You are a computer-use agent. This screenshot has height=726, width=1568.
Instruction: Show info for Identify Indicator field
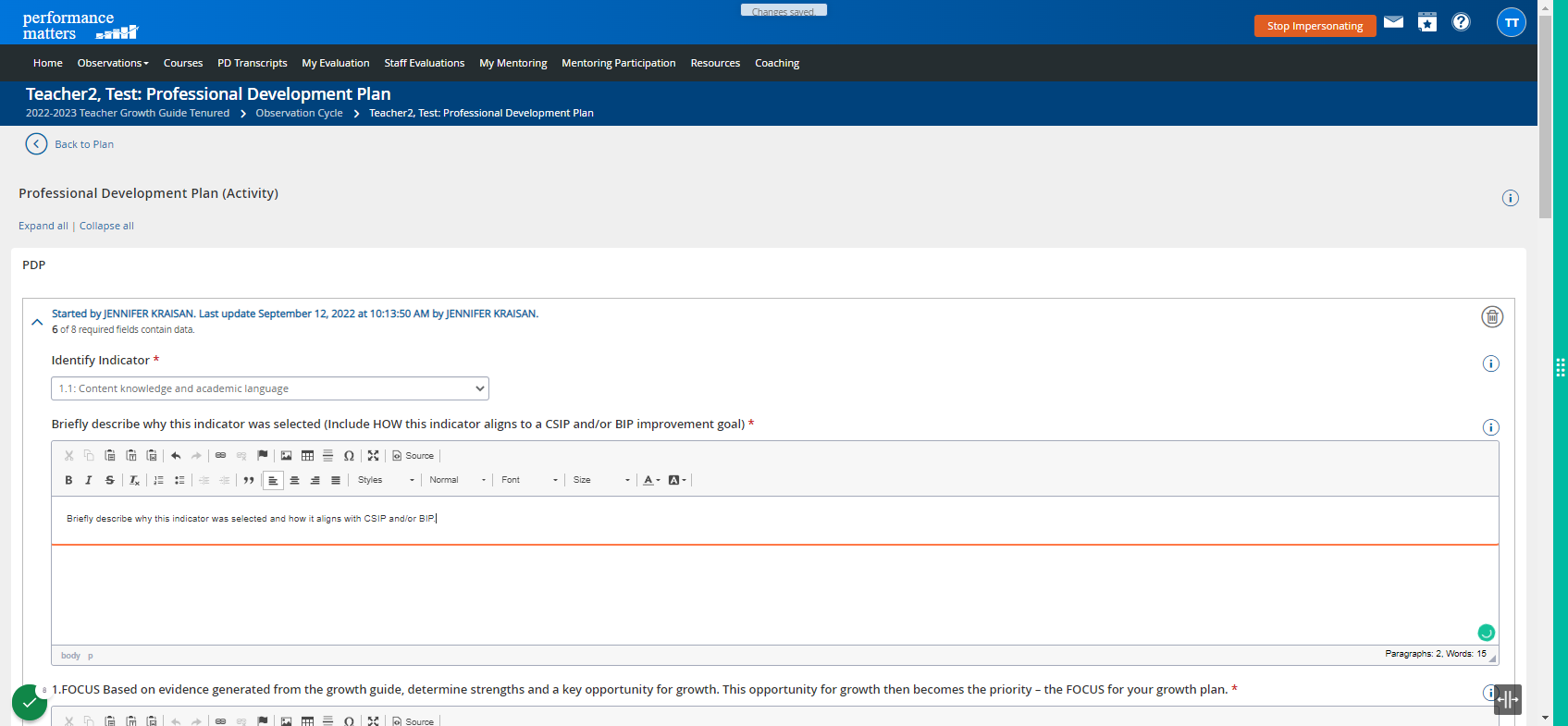tap(1490, 363)
